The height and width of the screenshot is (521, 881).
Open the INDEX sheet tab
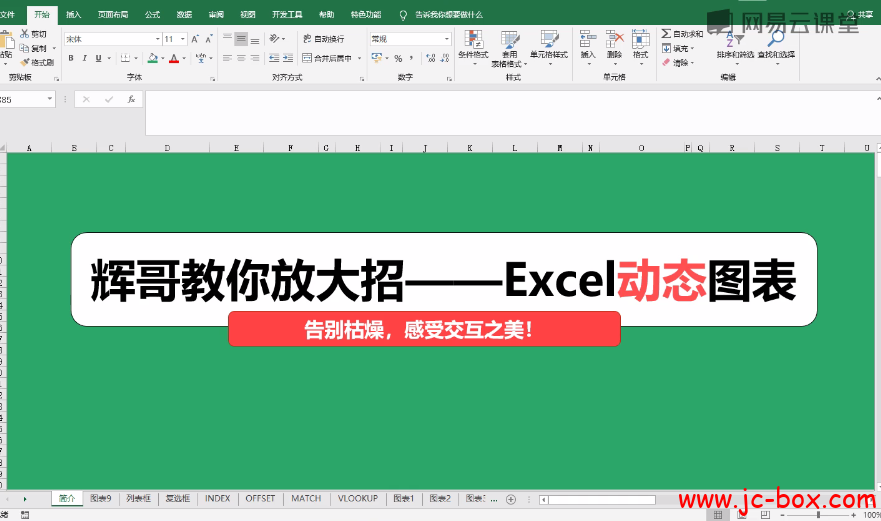217,499
